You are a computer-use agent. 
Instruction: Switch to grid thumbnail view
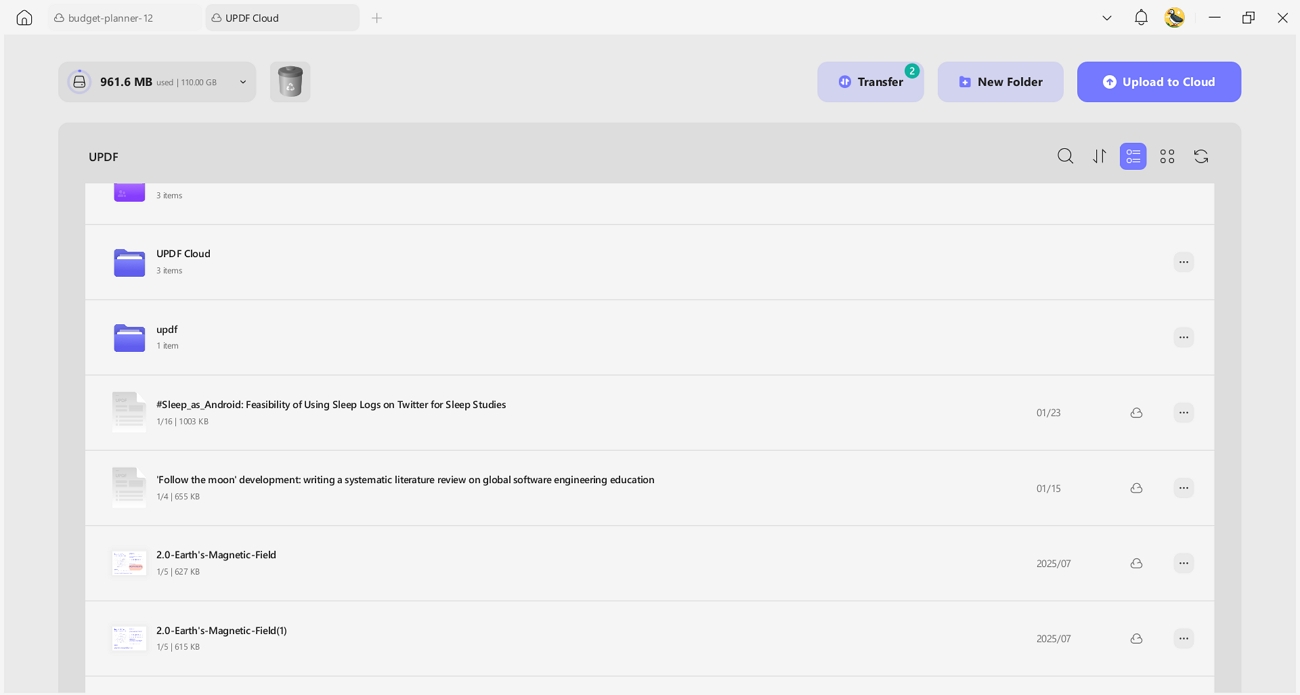click(1167, 156)
